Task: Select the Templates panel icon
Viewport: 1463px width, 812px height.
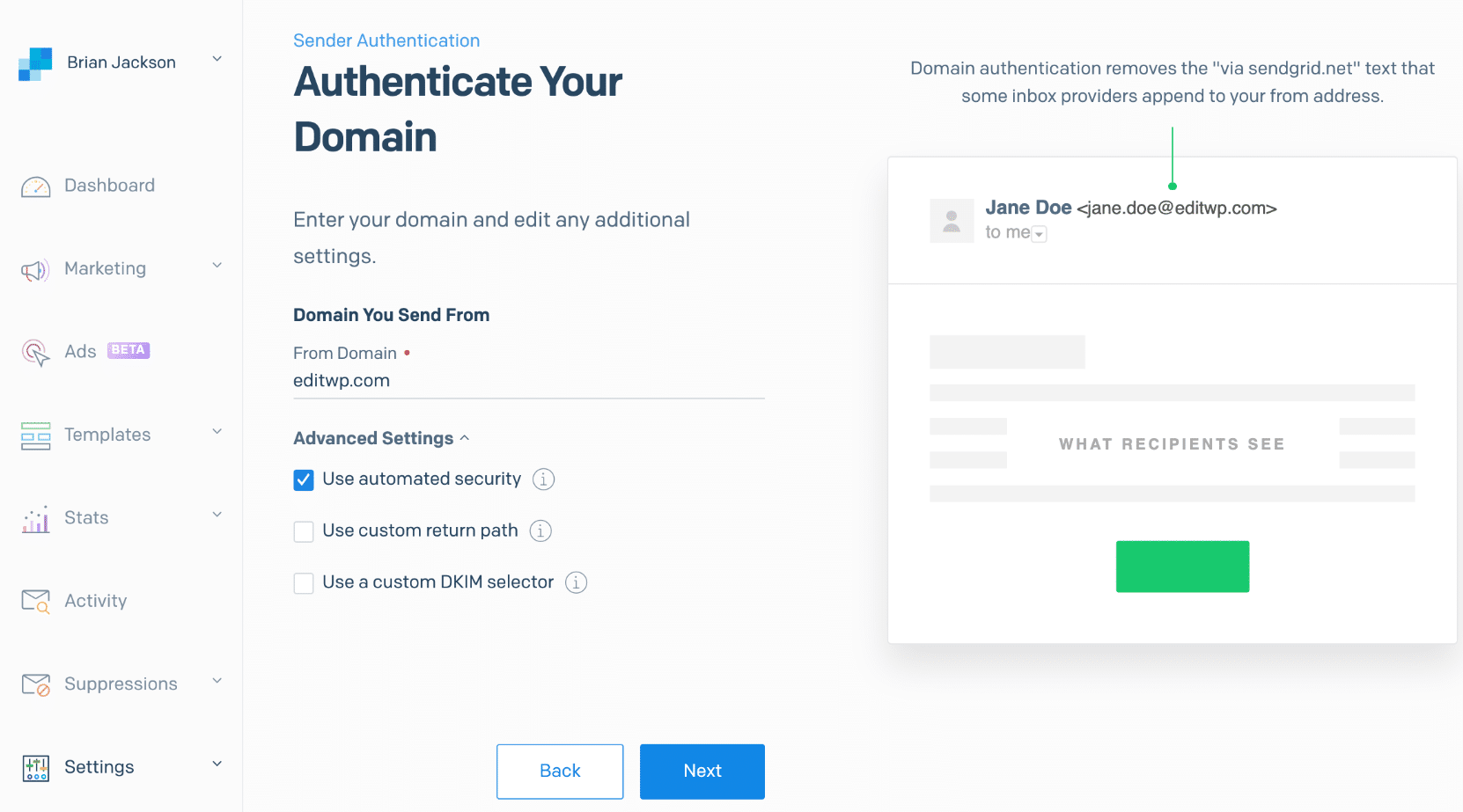Action: tap(35, 435)
